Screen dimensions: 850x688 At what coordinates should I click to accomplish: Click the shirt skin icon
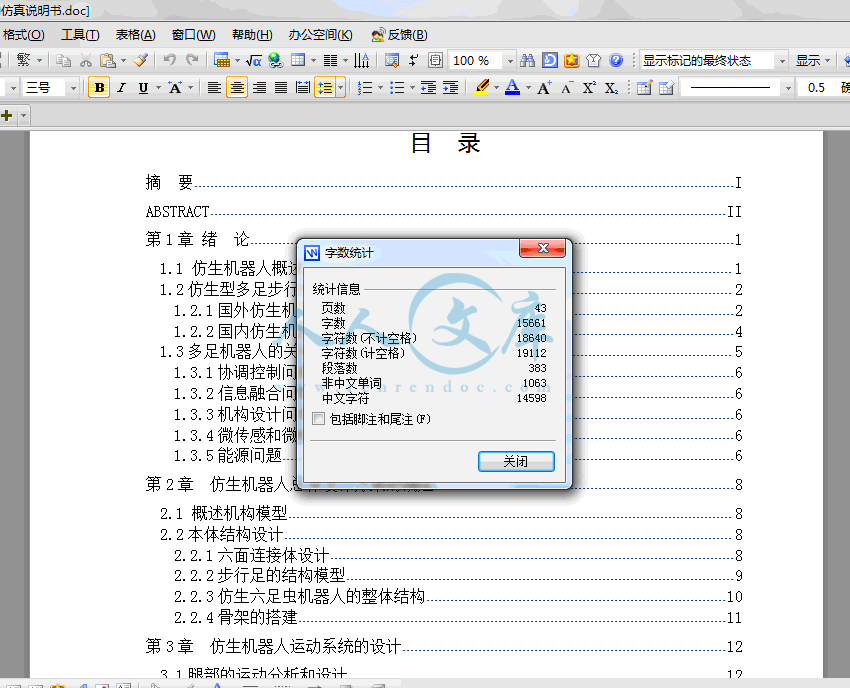click(594, 60)
